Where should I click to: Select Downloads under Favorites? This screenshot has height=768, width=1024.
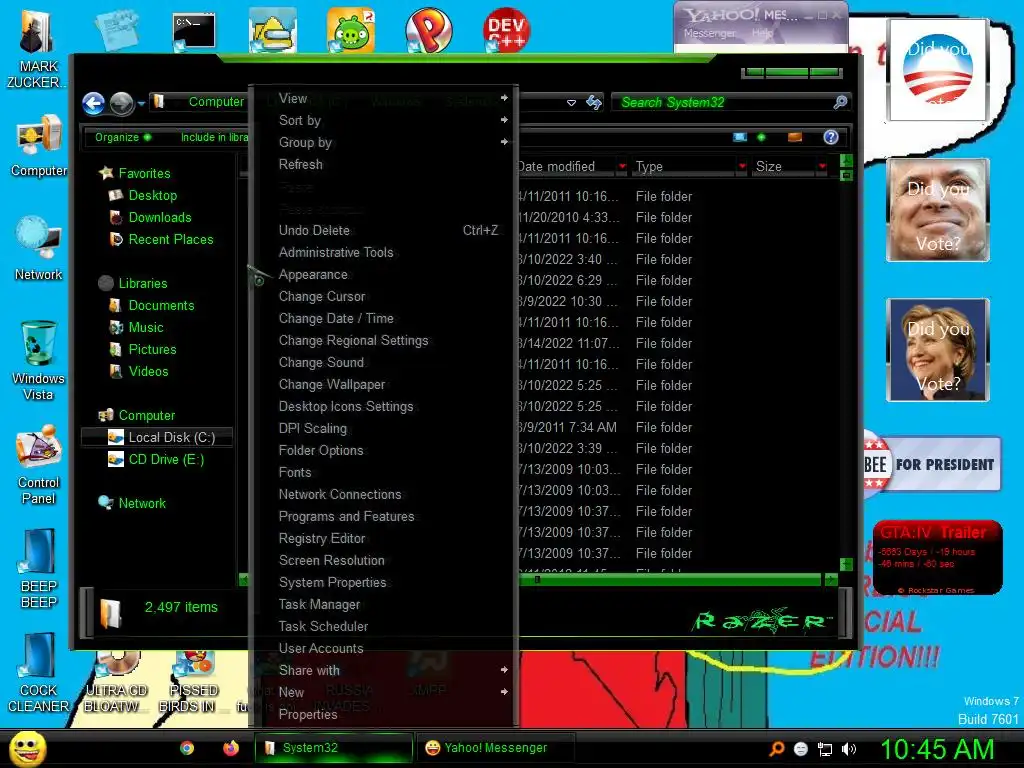tap(159, 217)
